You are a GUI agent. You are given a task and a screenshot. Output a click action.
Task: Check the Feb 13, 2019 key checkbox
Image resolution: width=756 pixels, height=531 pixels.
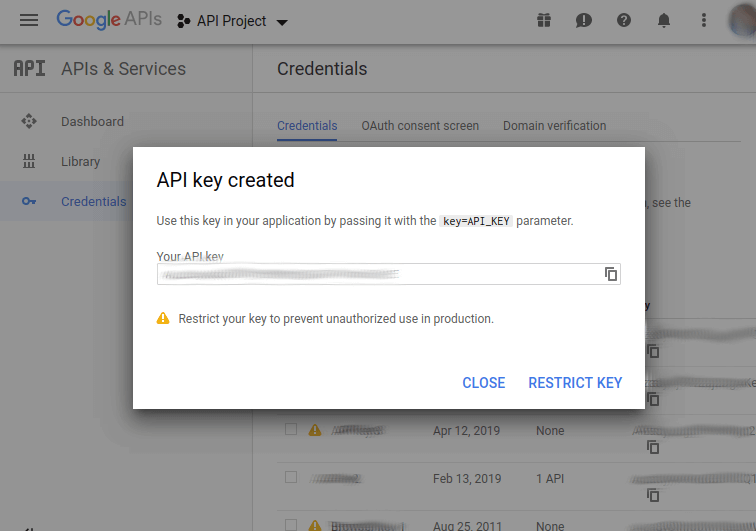[291, 477]
